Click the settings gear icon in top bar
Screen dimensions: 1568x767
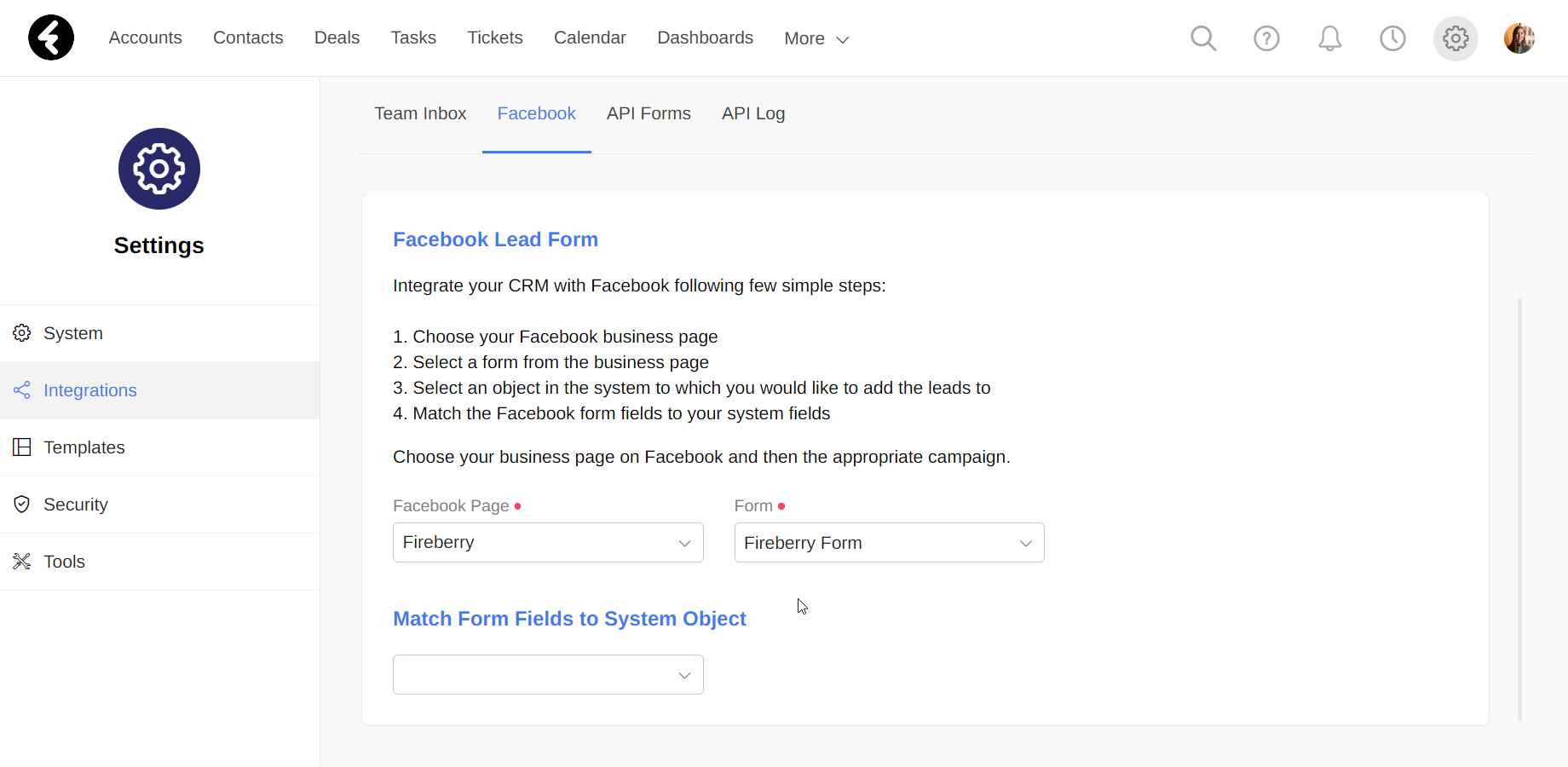(1456, 38)
